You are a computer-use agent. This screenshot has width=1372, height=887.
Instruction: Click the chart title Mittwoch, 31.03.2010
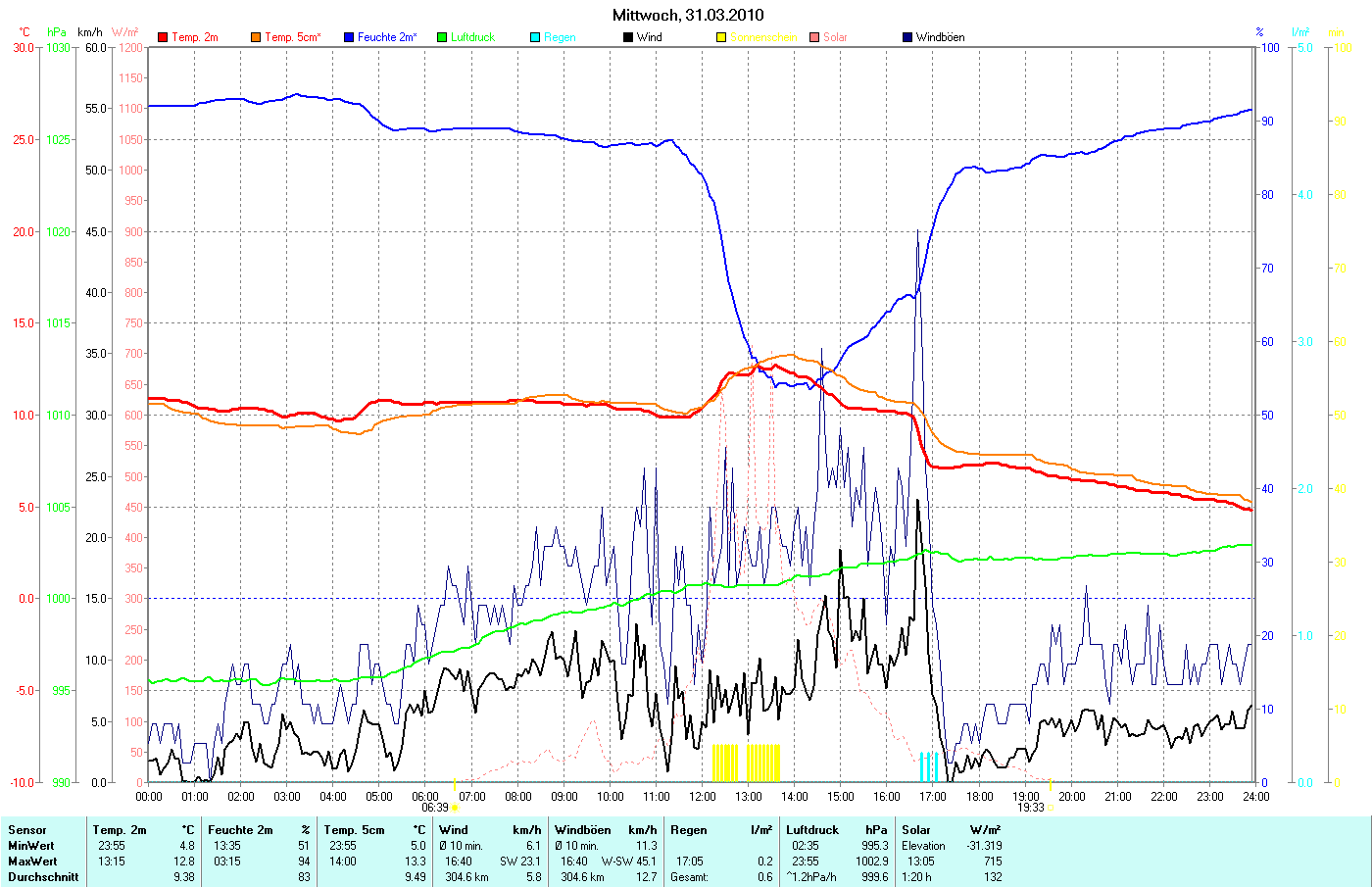tap(688, 15)
